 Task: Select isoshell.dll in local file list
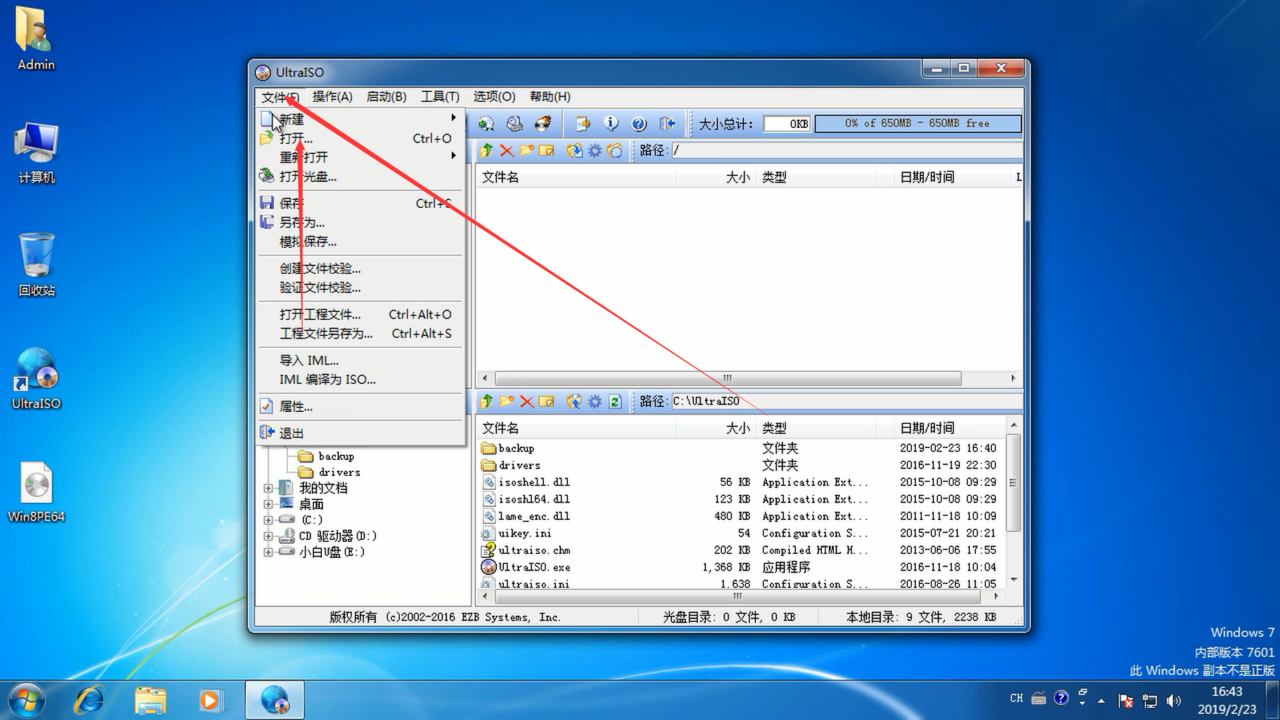526,482
